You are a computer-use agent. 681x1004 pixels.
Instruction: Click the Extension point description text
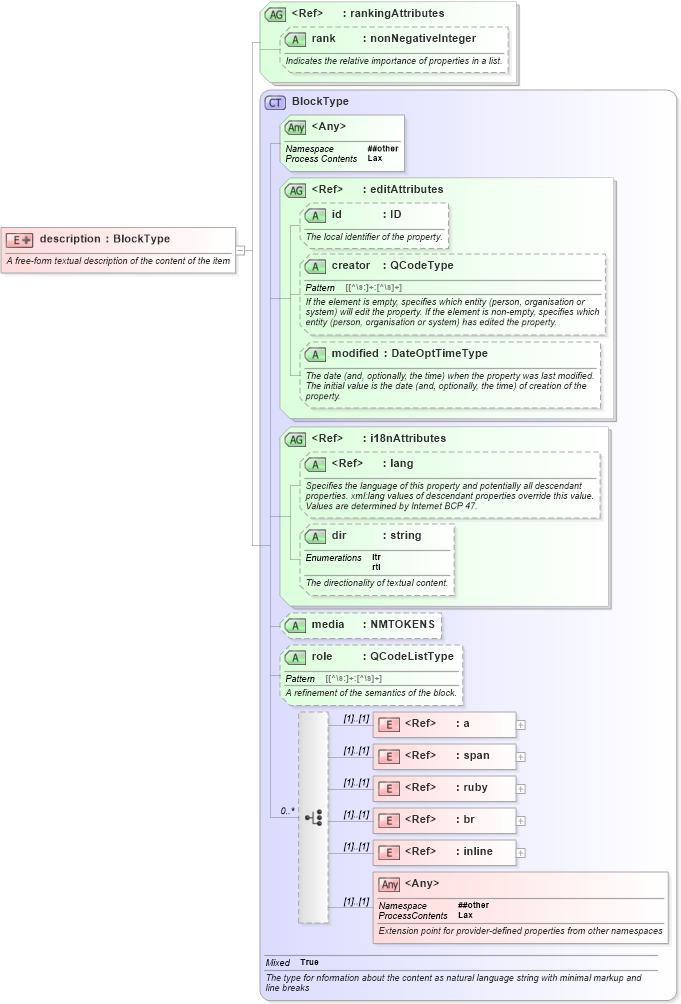[520, 931]
